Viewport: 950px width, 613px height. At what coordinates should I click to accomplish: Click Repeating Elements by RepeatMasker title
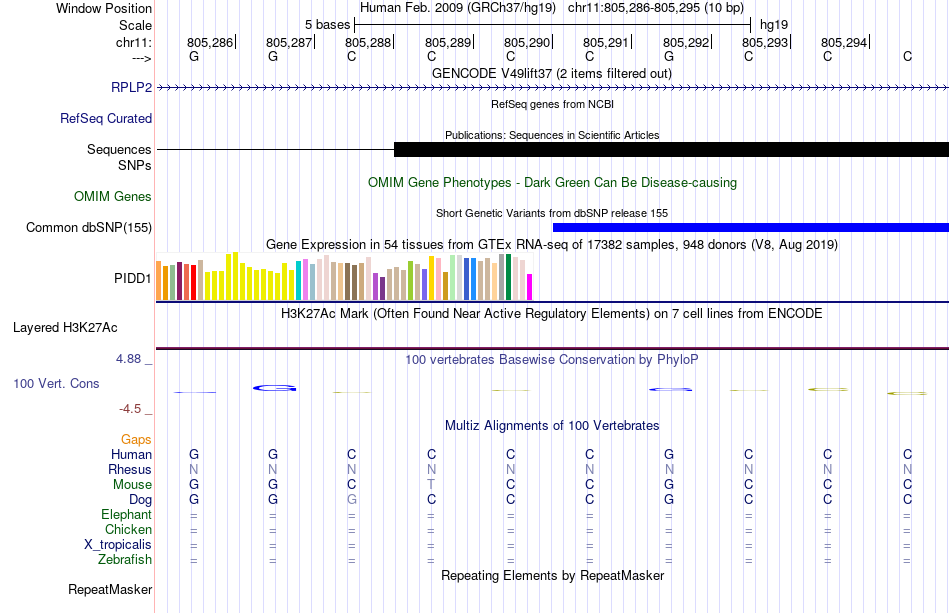[x=552, y=575]
